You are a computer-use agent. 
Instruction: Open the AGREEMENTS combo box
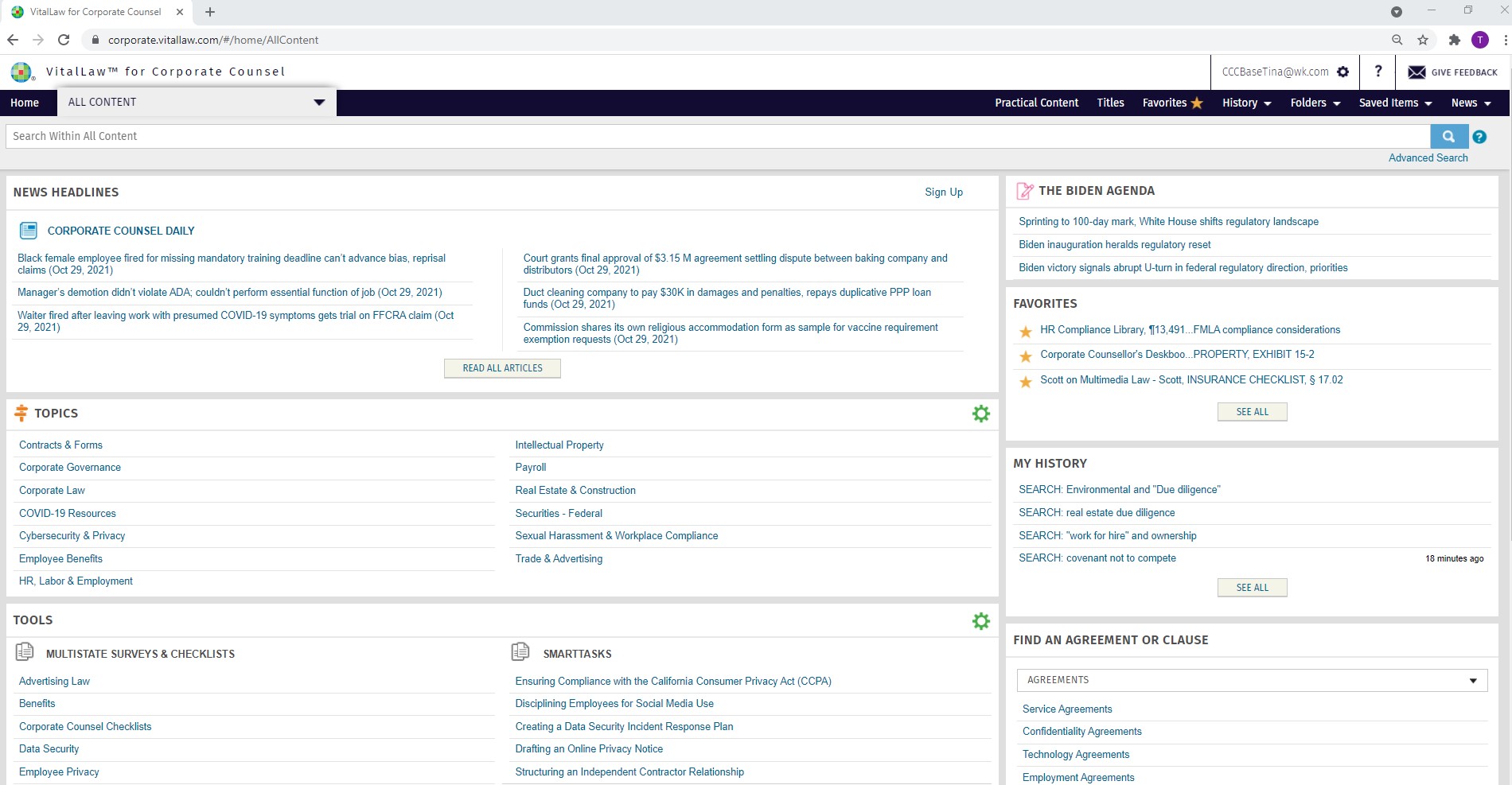1252,680
